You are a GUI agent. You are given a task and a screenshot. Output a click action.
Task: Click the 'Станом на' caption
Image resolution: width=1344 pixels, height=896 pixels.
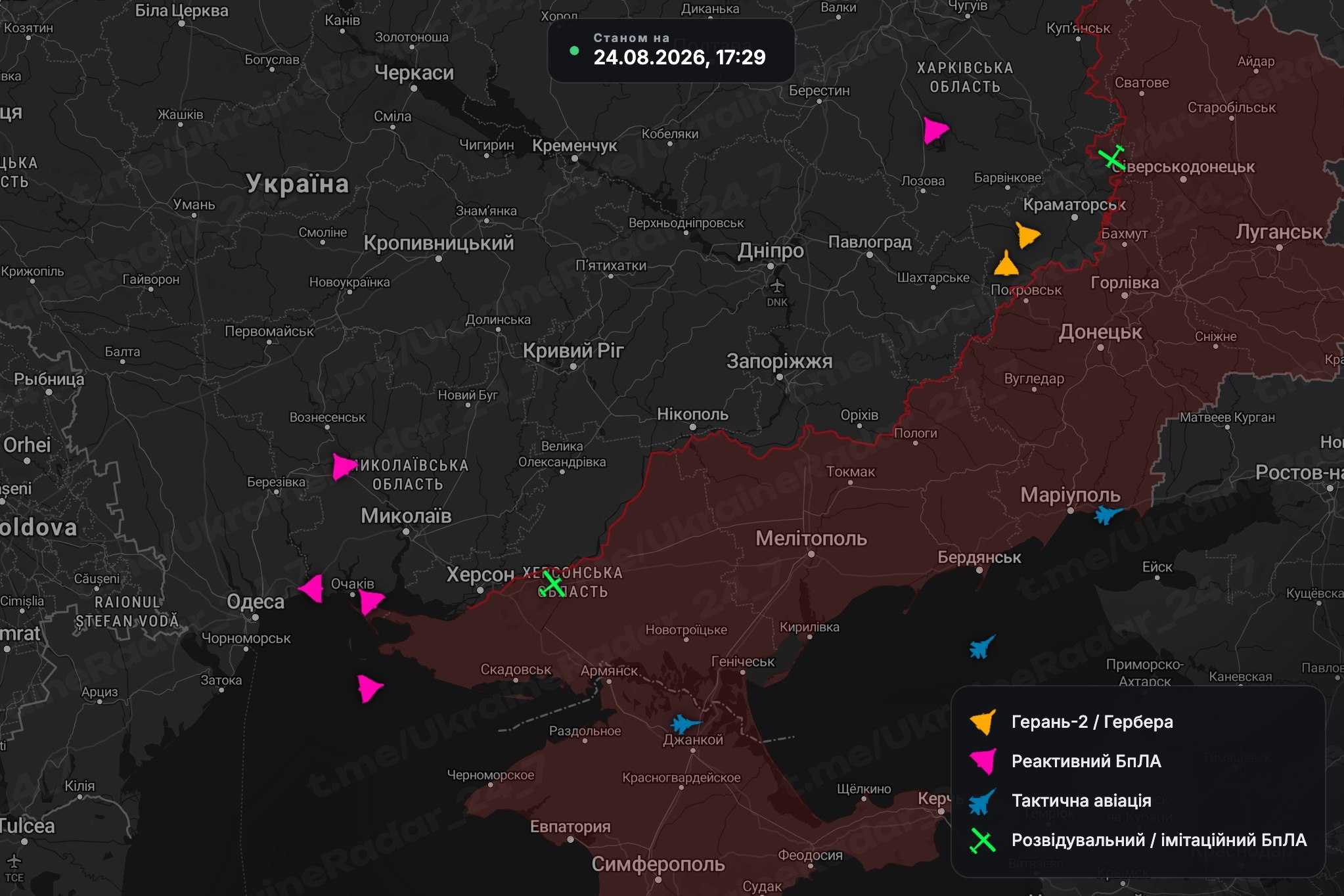click(x=631, y=38)
